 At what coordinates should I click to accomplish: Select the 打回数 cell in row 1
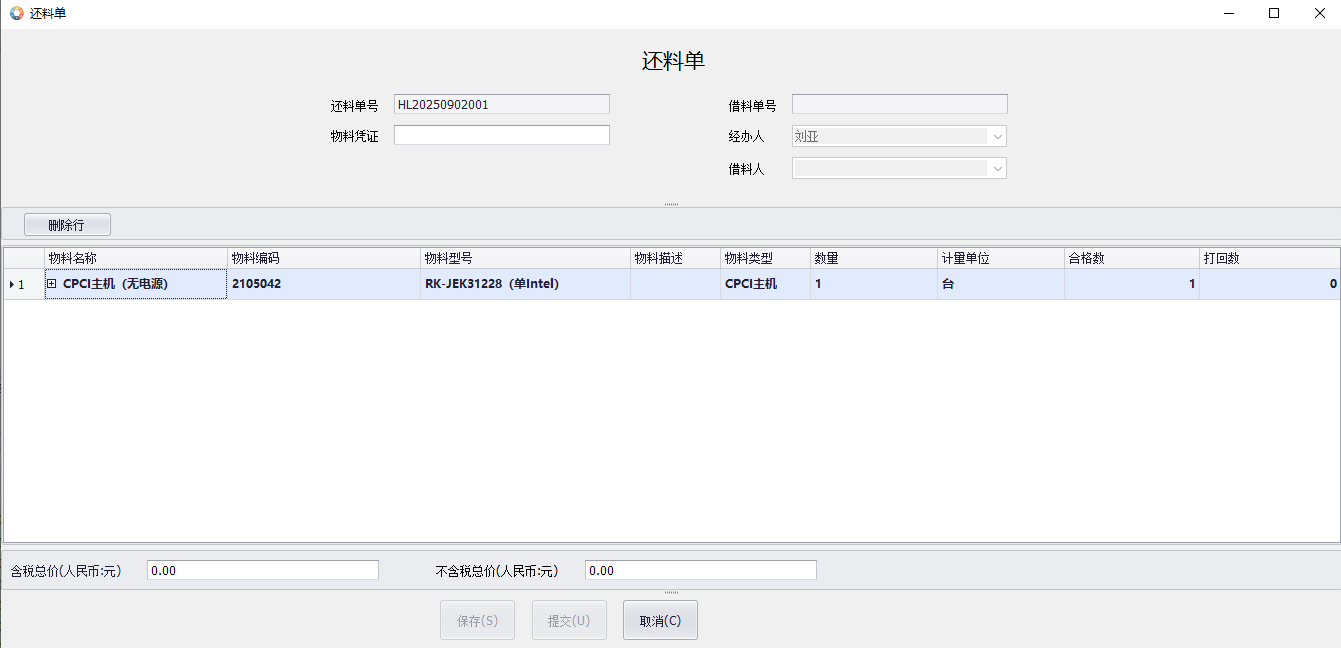click(x=1269, y=284)
